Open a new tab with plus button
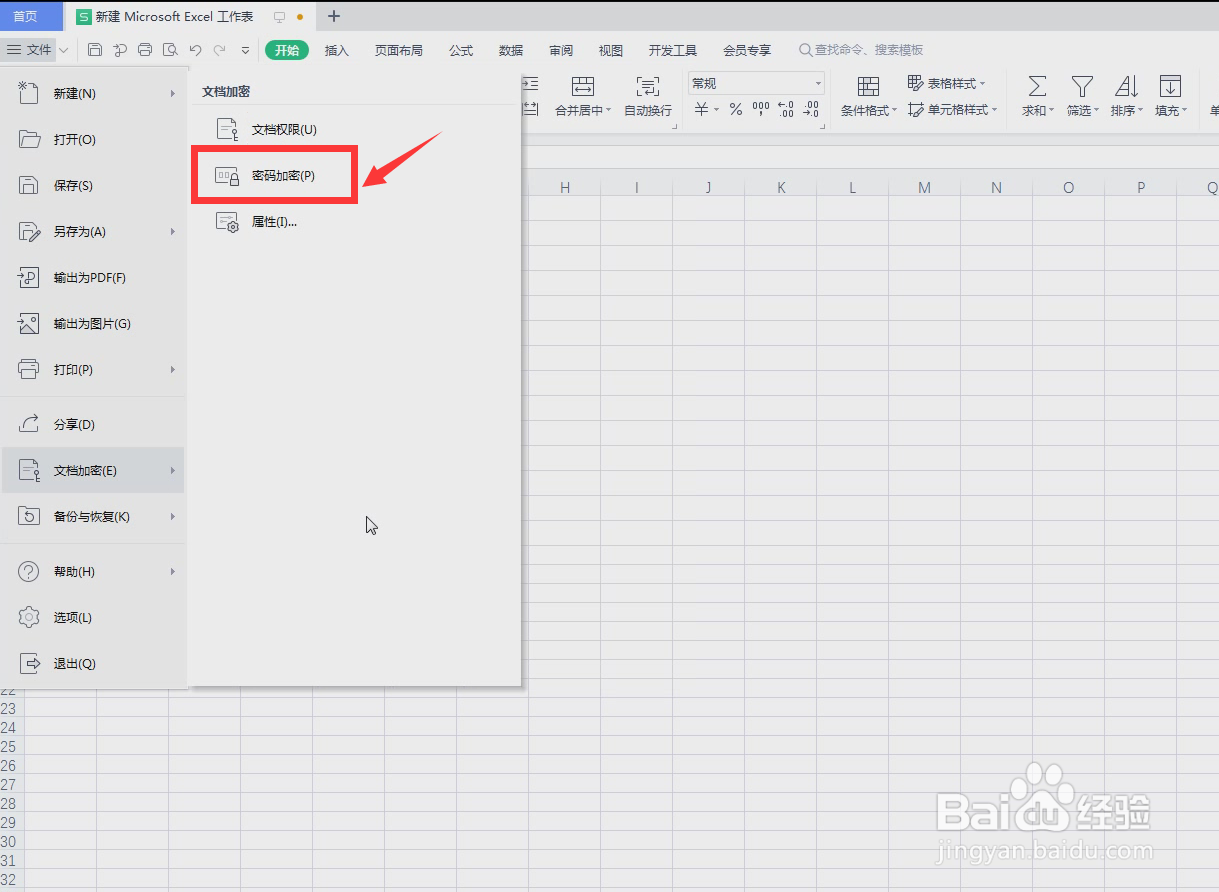Image resolution: width=1219 pixels, height=892 pixels. 334,16
